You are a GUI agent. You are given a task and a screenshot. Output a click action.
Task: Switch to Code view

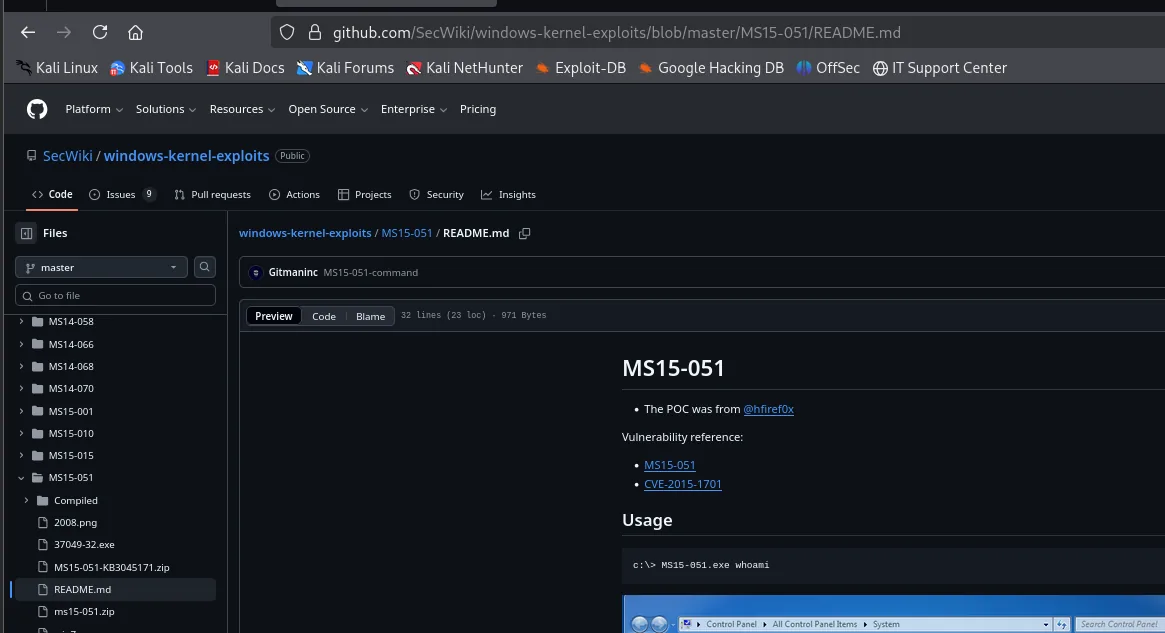coord(324,316)
